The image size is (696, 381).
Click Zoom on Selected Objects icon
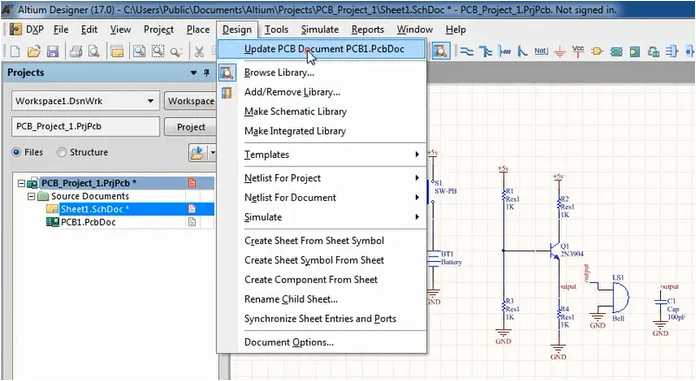tap(176, 52)
